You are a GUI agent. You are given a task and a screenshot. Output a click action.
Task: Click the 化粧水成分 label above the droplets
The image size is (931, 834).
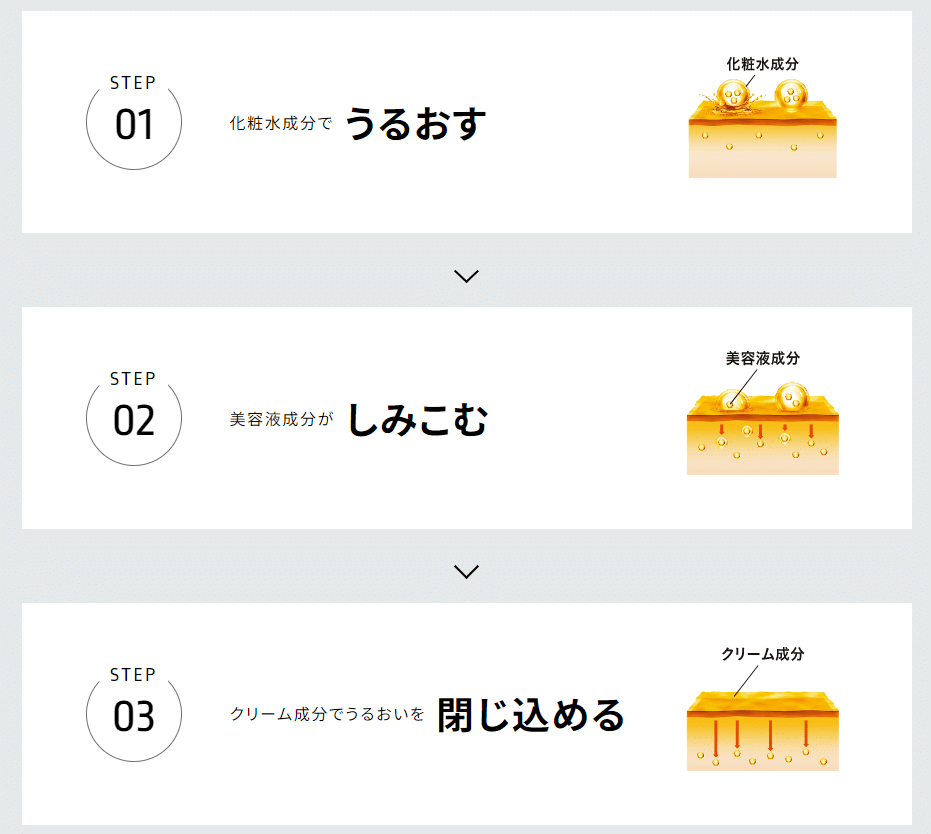(762, 64)
